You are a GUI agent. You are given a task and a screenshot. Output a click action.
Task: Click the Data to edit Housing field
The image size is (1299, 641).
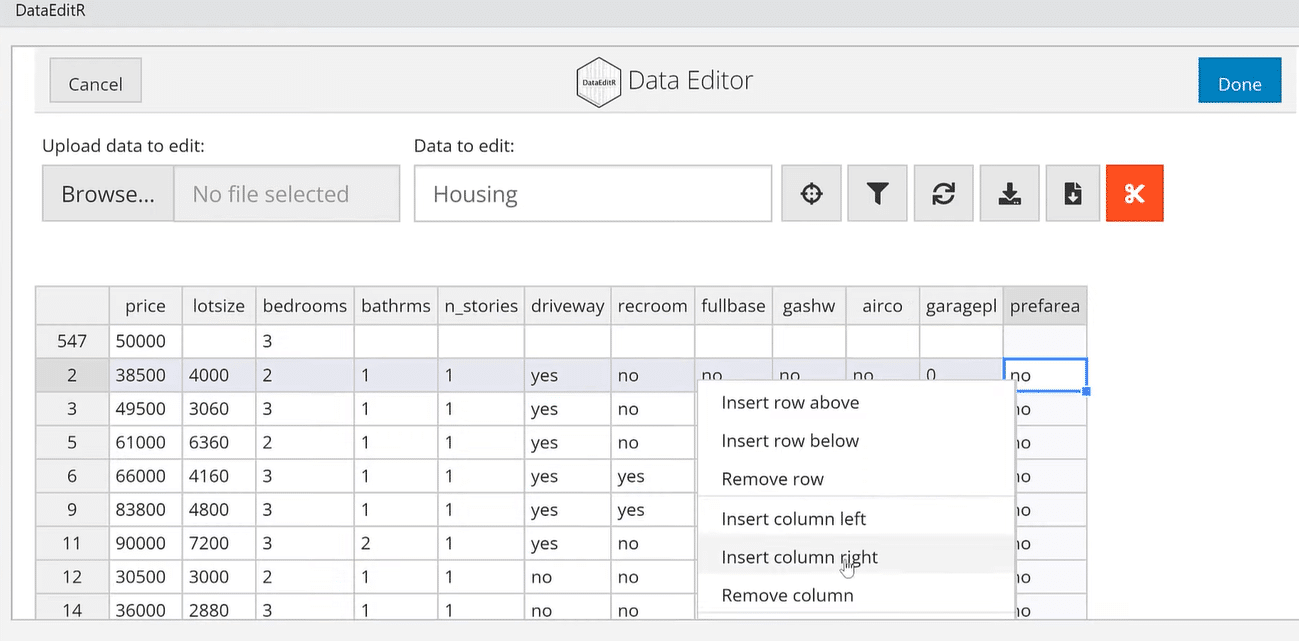(593, 194)
